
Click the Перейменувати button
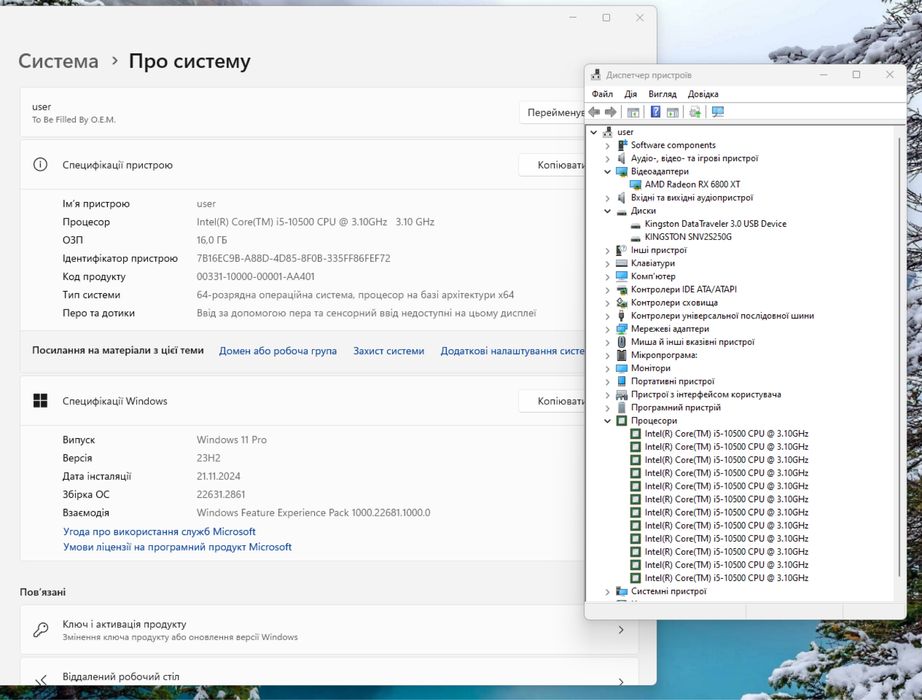553,113
